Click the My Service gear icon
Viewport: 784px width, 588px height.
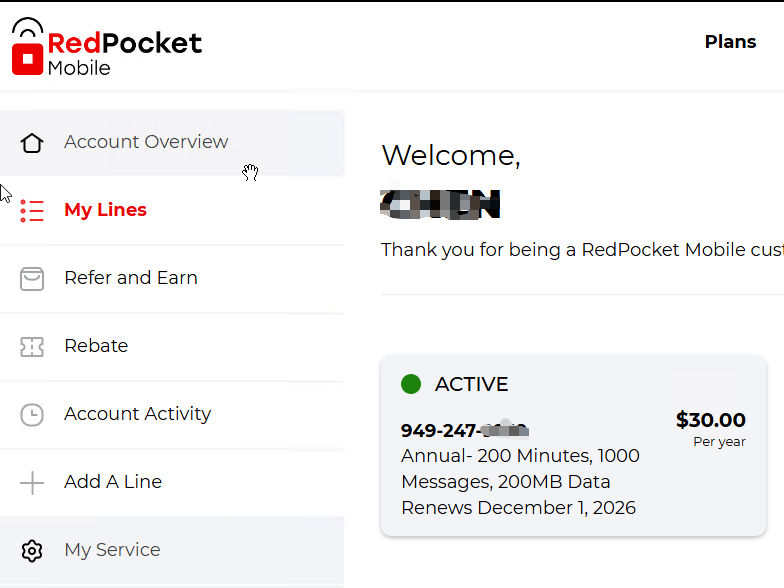tap(32, 550)
